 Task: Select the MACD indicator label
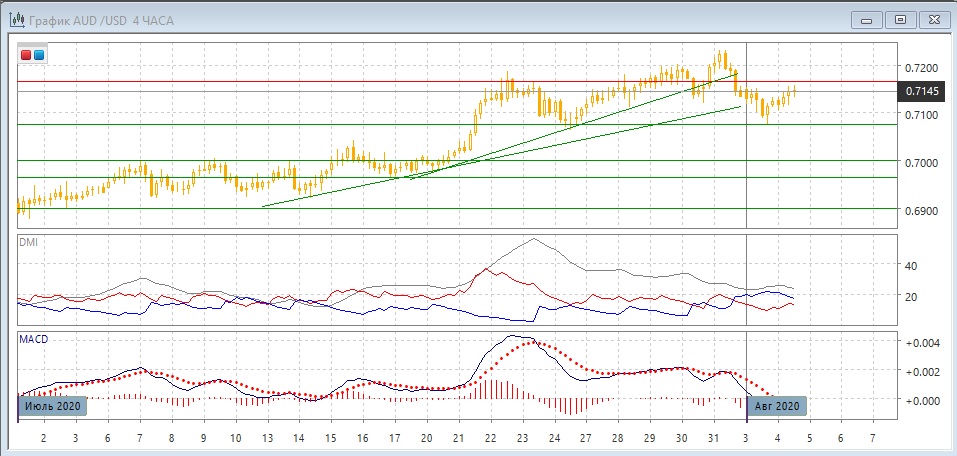[33, 339]
